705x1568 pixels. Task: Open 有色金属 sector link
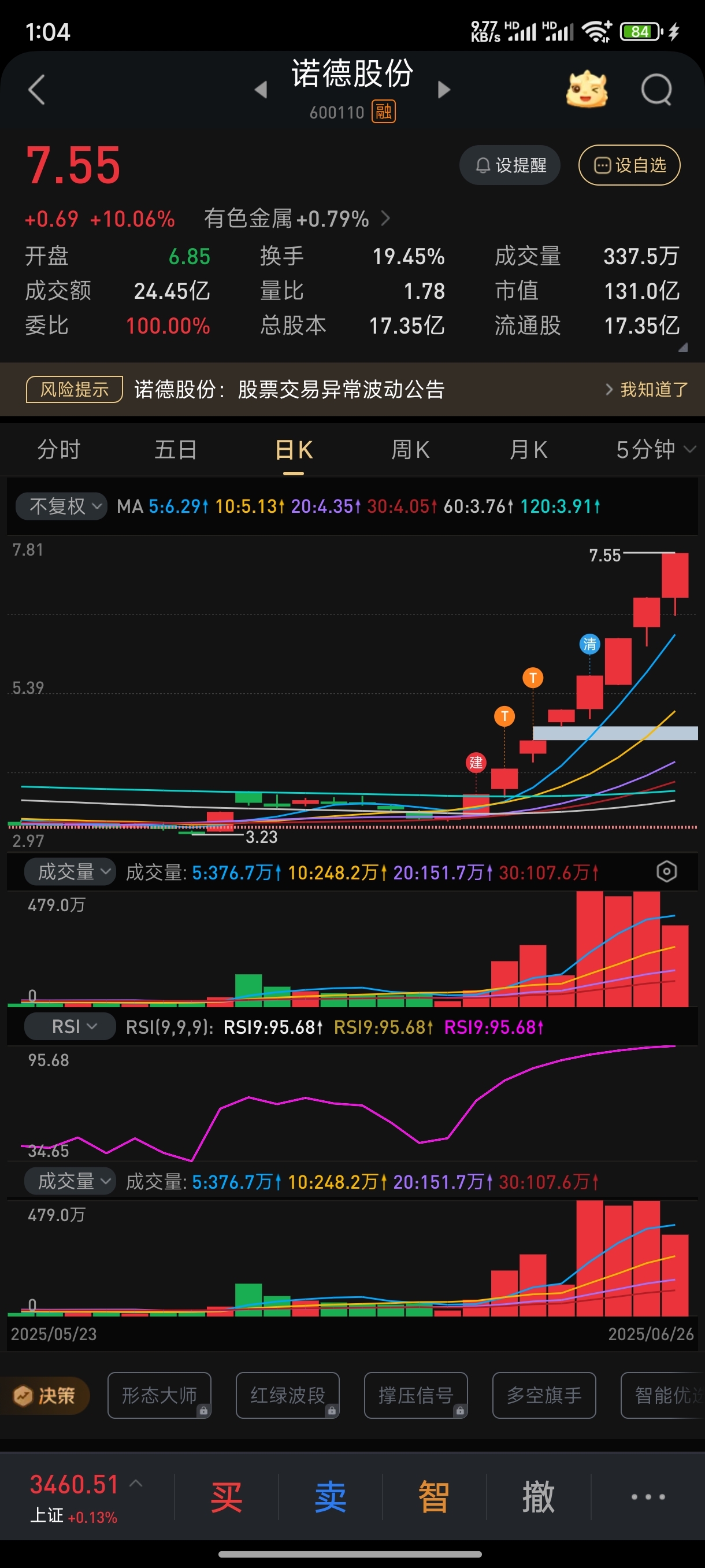(297, 219)
